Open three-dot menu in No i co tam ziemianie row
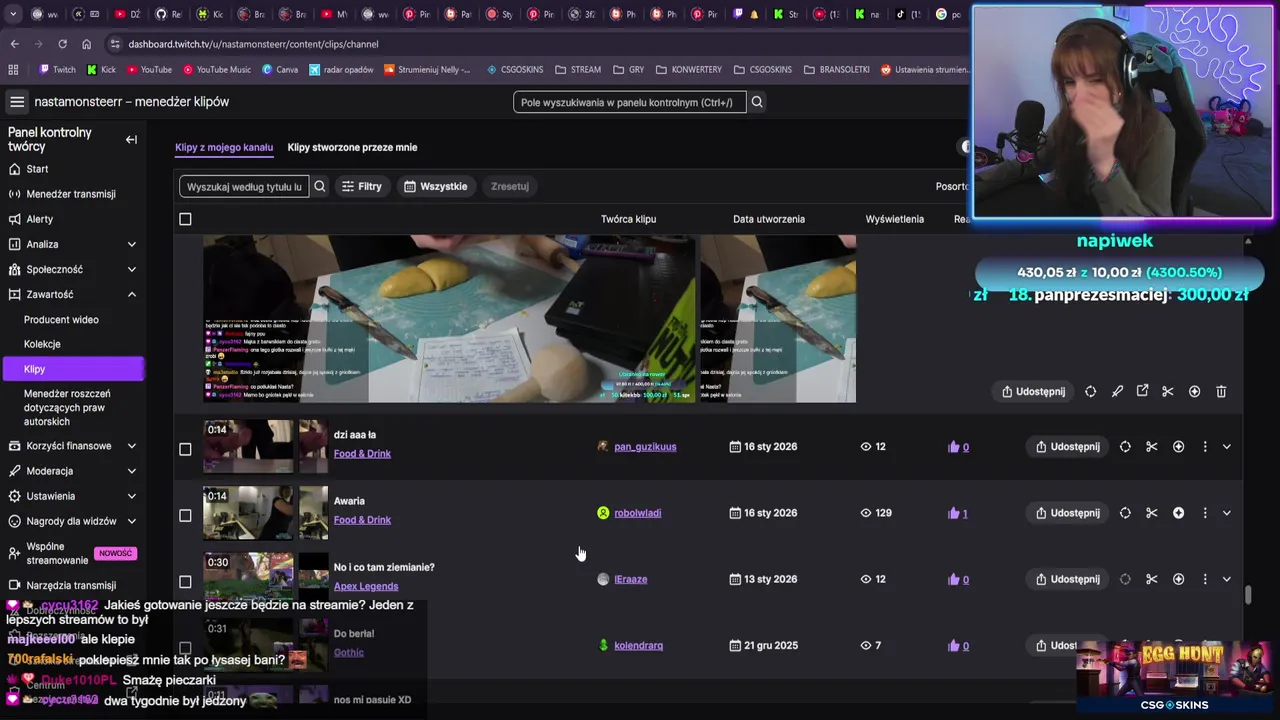This screenshot has width=1280, height=720. click(1205, 579)
